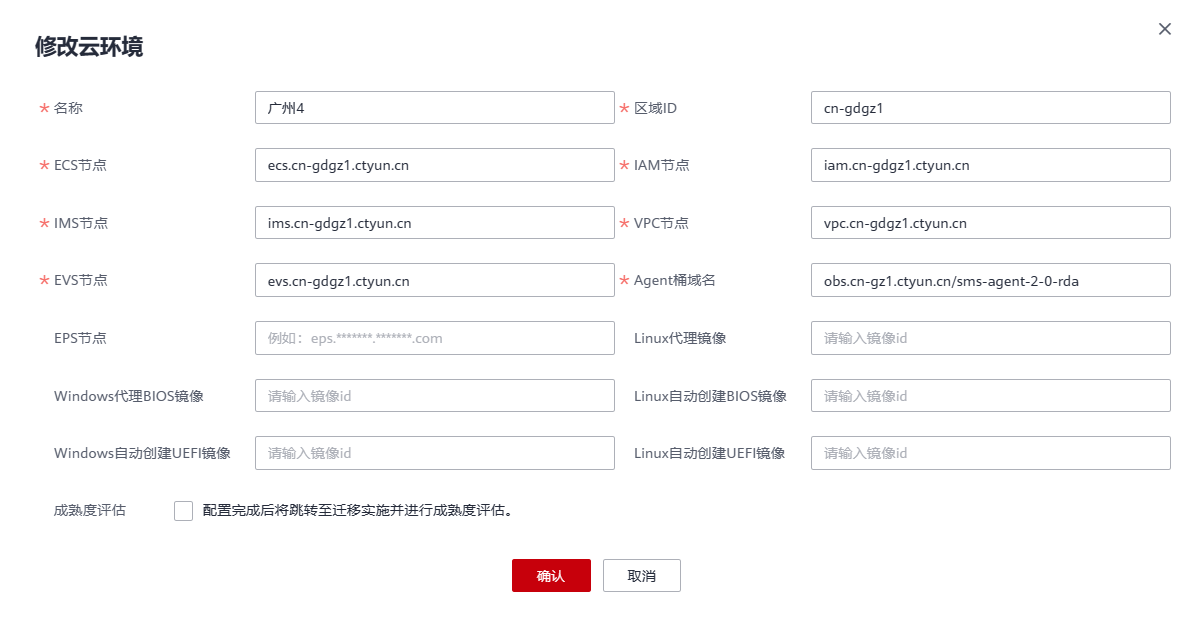Click the red 确认 button
The width and height of the screenshot is (1188, 624).
[x=551, y=575]
